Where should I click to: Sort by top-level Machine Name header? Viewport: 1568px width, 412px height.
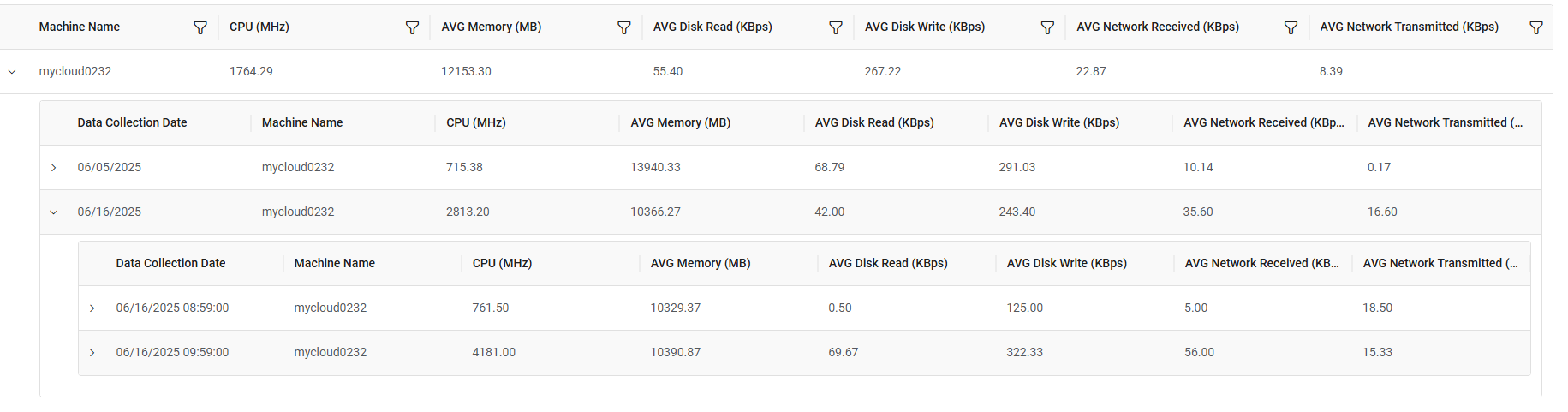80,27
